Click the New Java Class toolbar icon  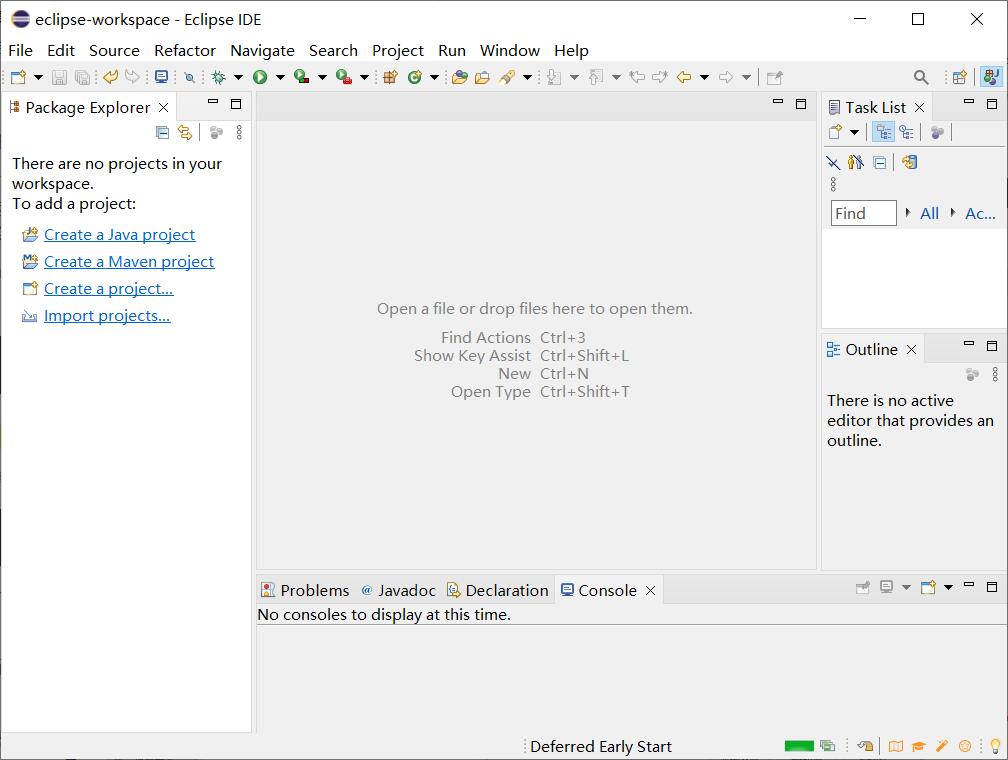tap(415, 77)
